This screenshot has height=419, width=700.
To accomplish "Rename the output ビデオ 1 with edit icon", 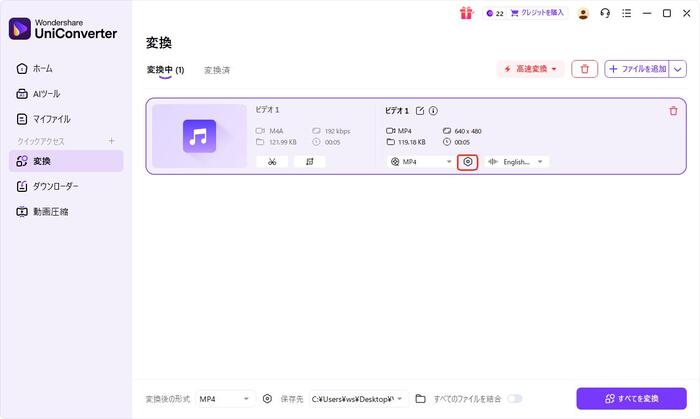I will 420,111.
